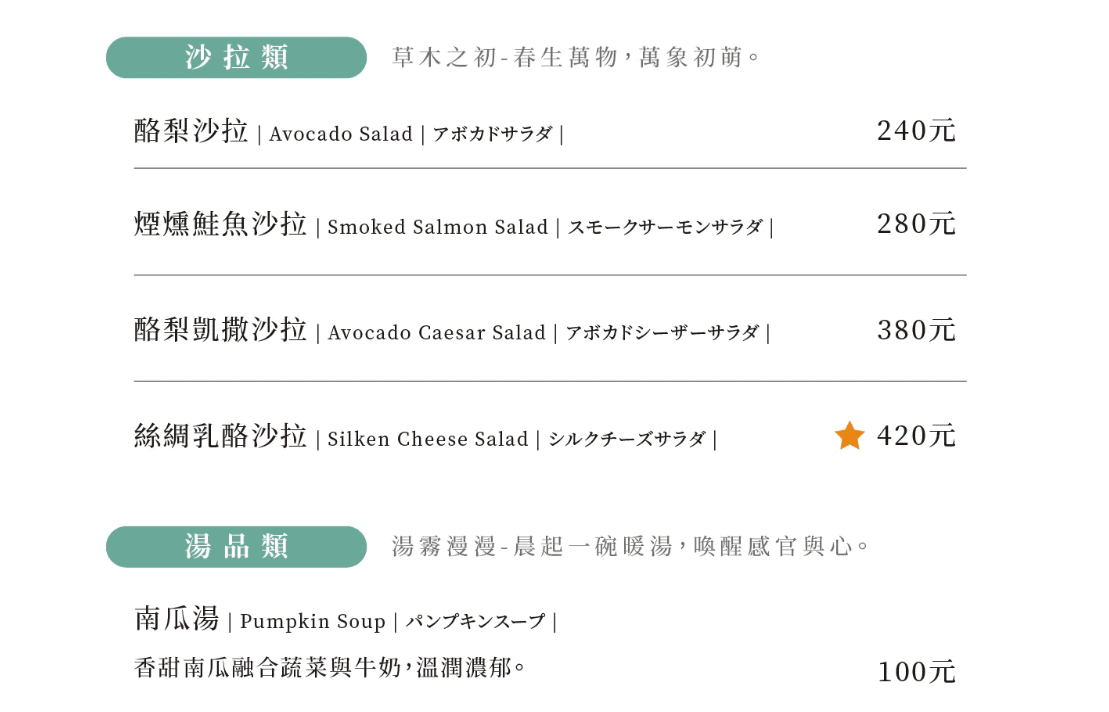Click the 420元 price beside star
Screen dimensions: 1109x712
pos(916,436)
